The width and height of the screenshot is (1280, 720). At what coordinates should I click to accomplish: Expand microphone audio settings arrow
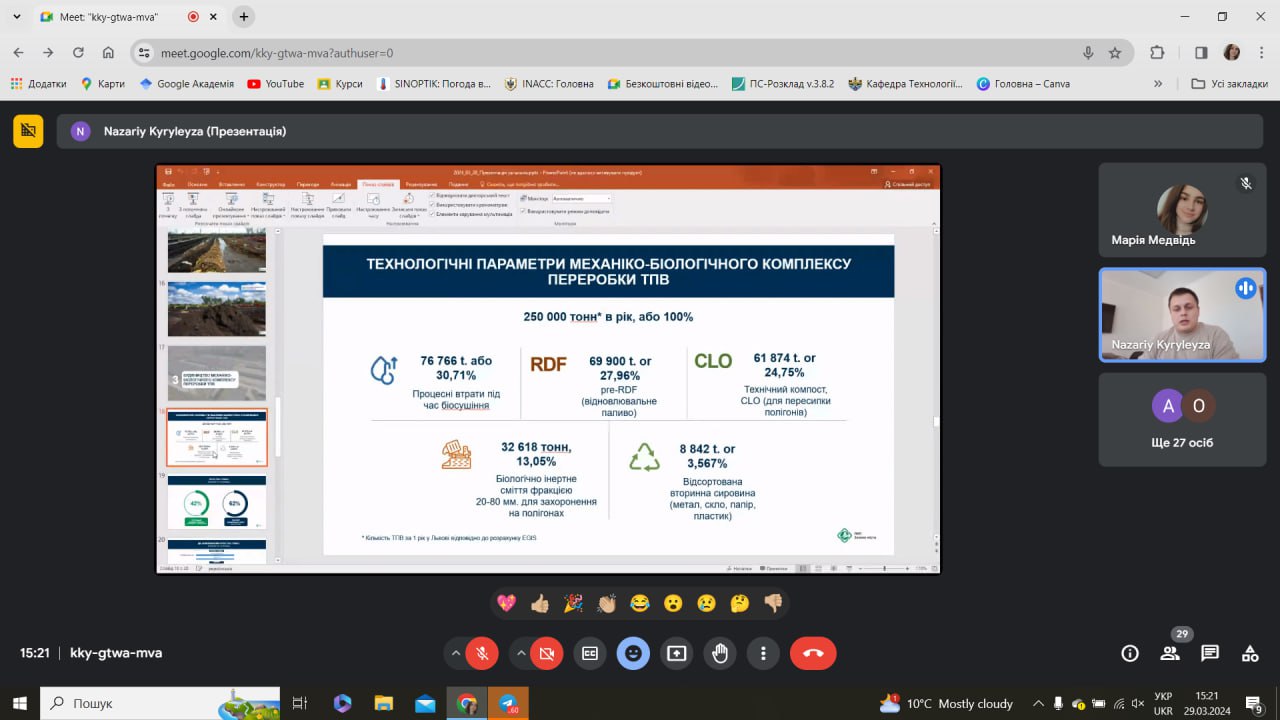coord(456,653)
